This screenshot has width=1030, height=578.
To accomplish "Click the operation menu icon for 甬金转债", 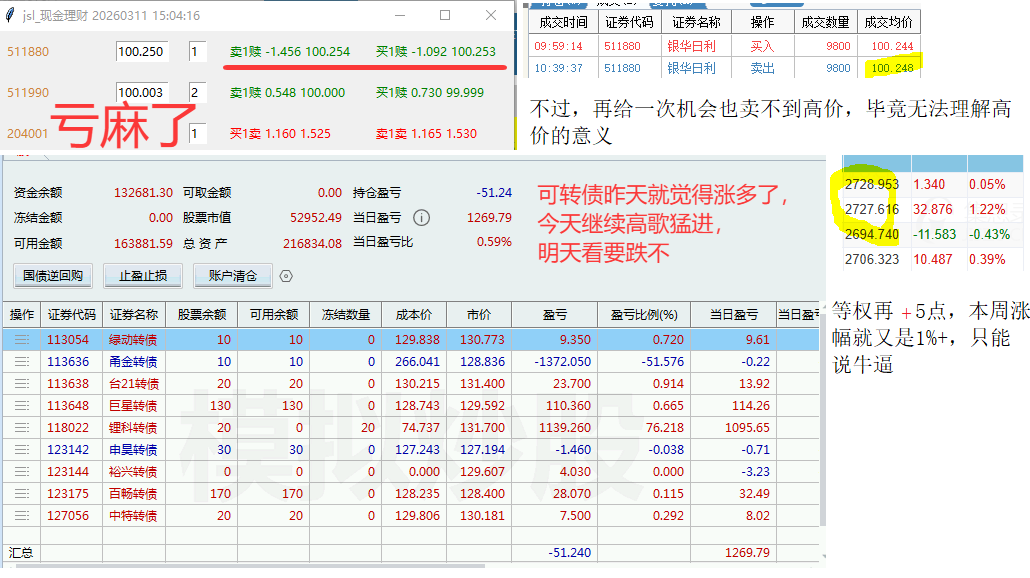I will click(x=21, y=362).
